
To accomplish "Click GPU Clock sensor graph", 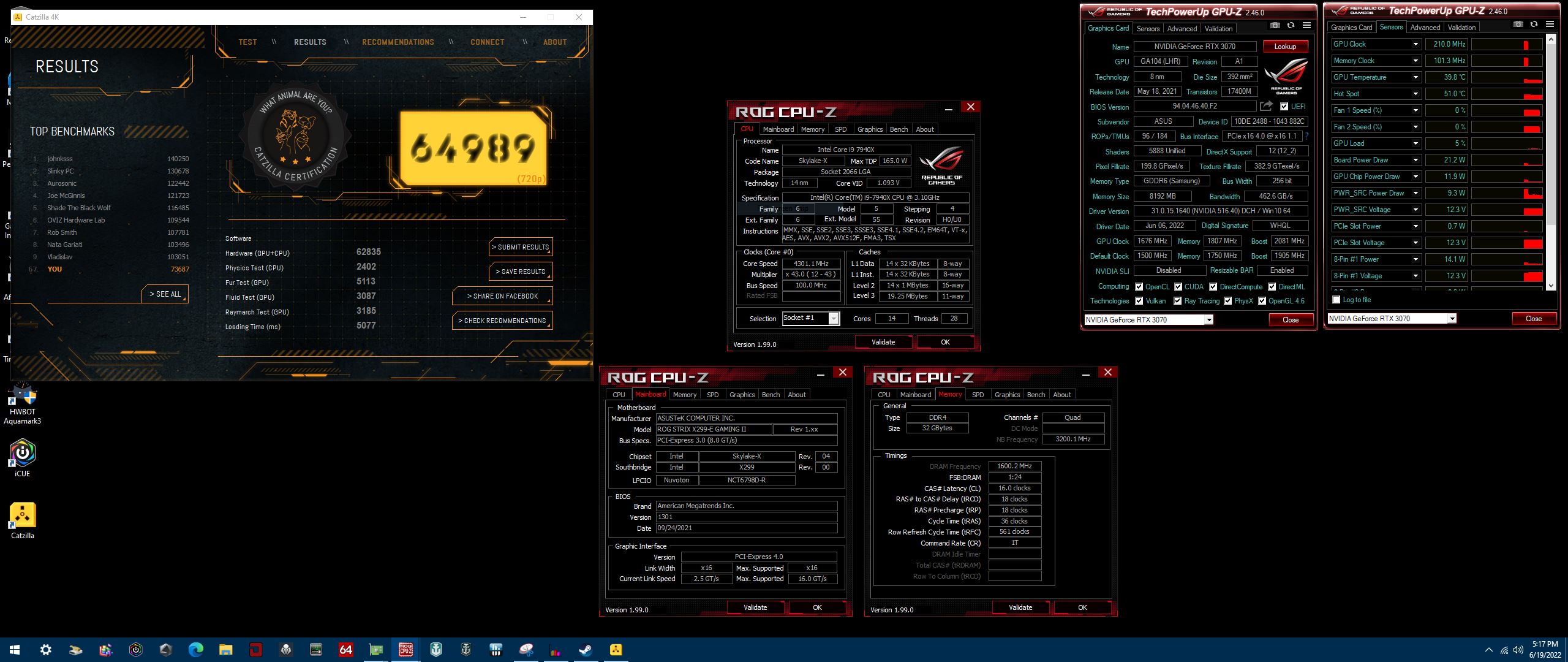I will (x=1507, y=44).
